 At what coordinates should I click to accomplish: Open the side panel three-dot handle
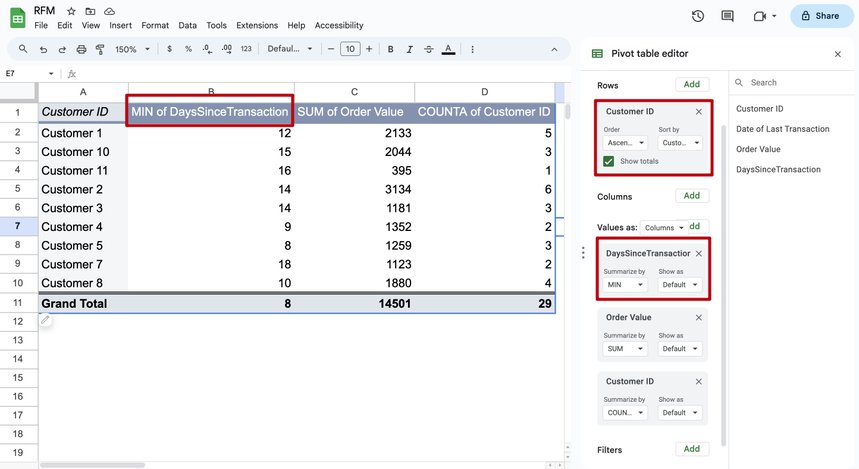coord(583,253)
